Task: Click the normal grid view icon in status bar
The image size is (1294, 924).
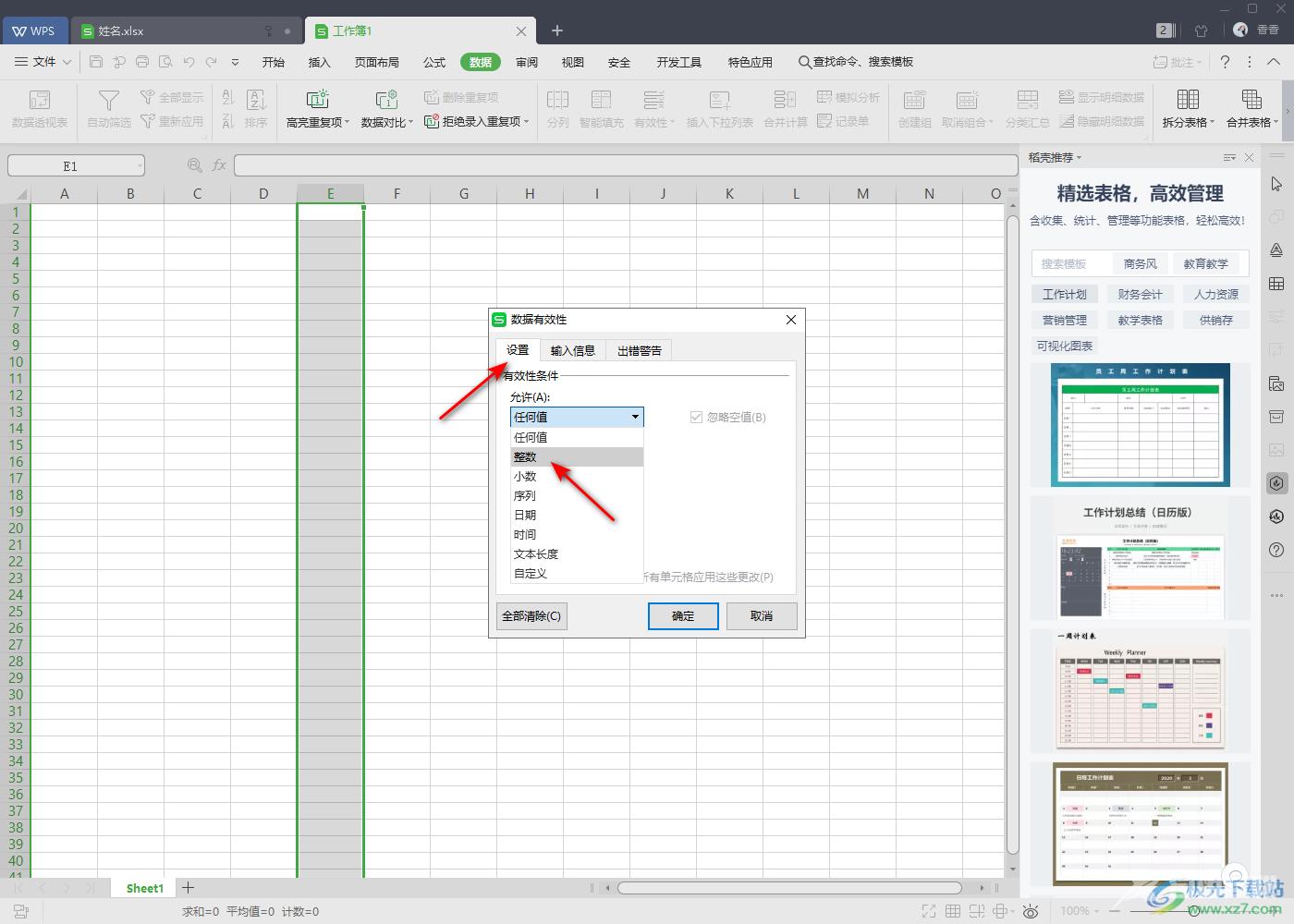Action: click(x=953, y=911)
